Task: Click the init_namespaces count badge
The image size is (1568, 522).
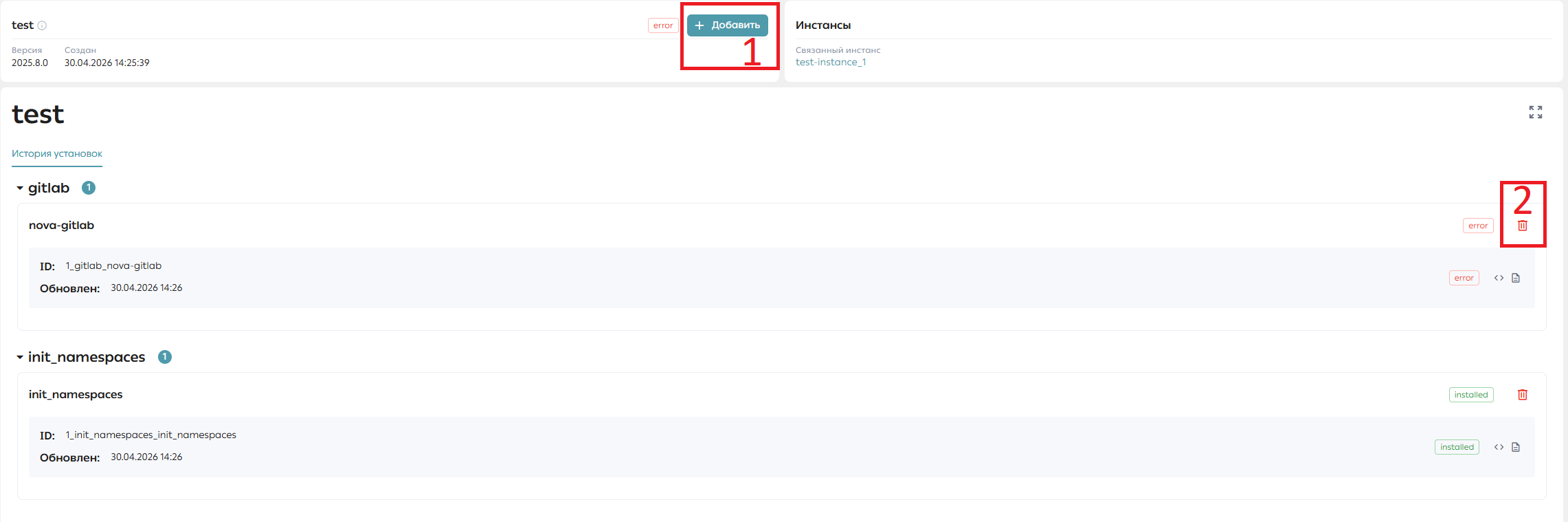Action: coord(165,357)
